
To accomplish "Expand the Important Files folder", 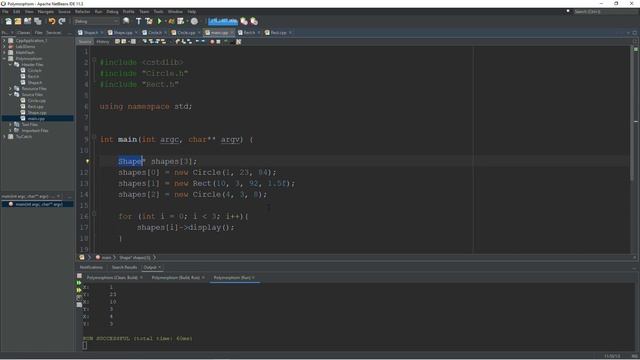I will pos(10,131).
